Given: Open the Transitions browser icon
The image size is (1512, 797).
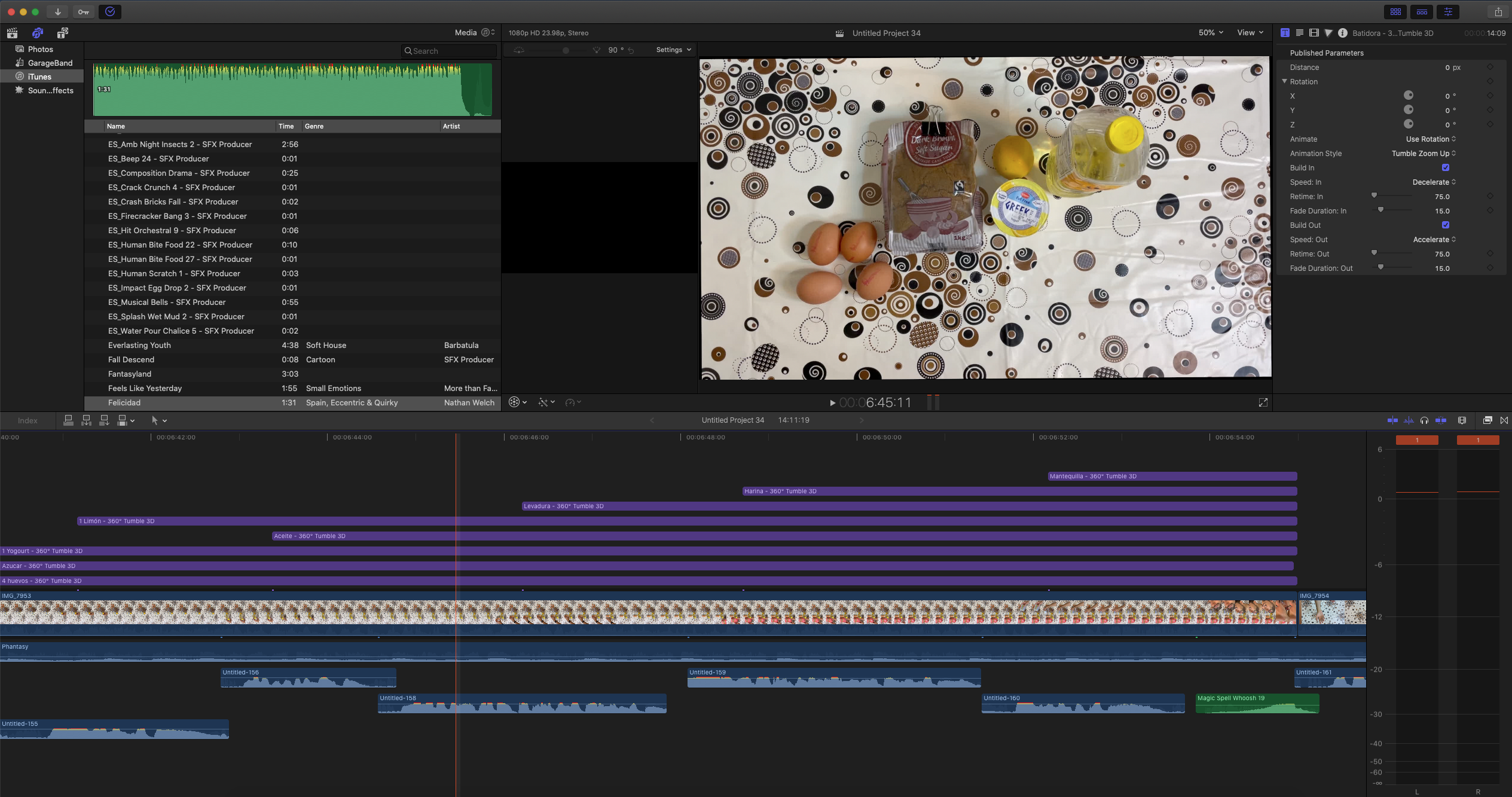Looking at the screenshot, I should (1504, 420).
